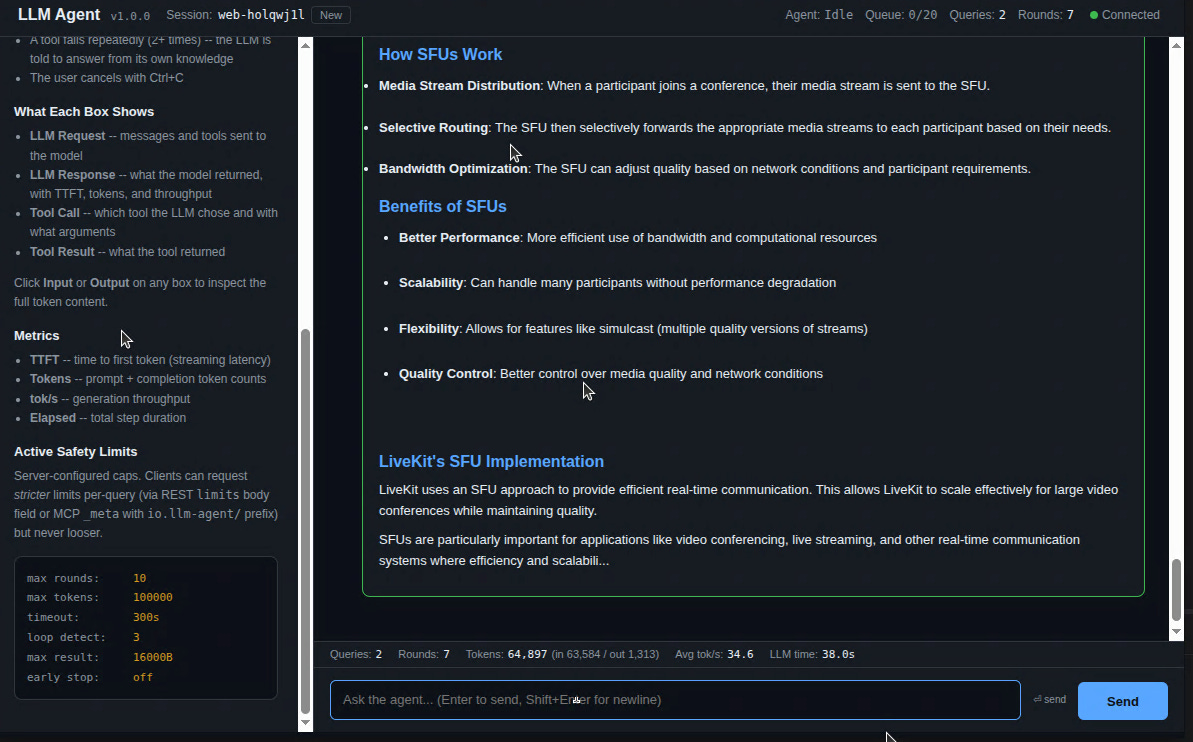Viewport: 1193px width, 742px height.
Task: Click the io.llm-agent/ prefix code text
Action: 193,514
